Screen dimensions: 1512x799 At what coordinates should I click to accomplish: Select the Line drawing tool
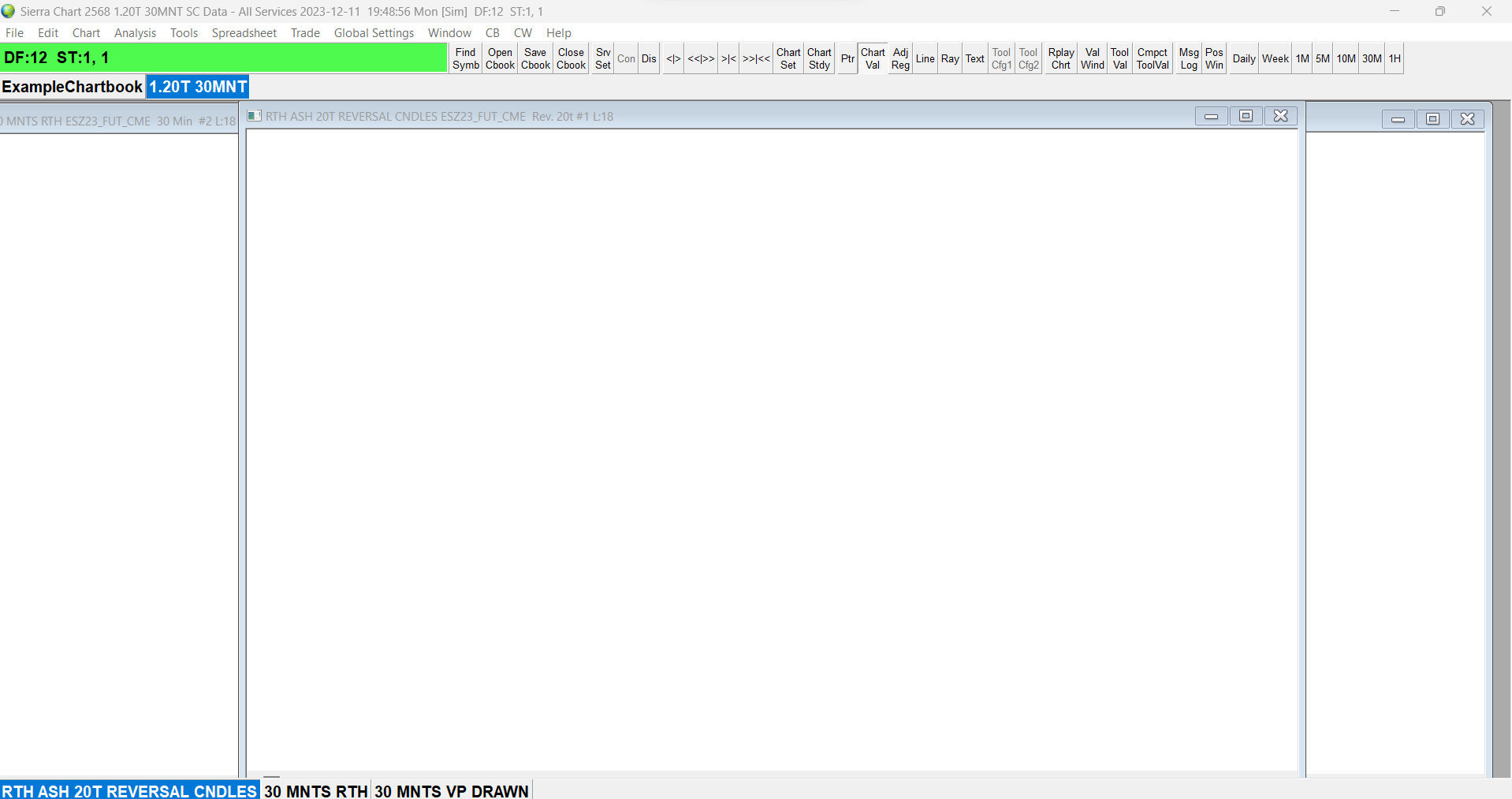[x=925, y=58]
